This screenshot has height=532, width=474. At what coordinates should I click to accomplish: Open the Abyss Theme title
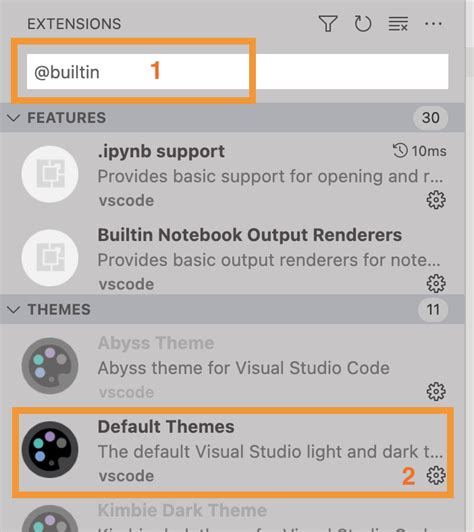[x=156, y=343]
